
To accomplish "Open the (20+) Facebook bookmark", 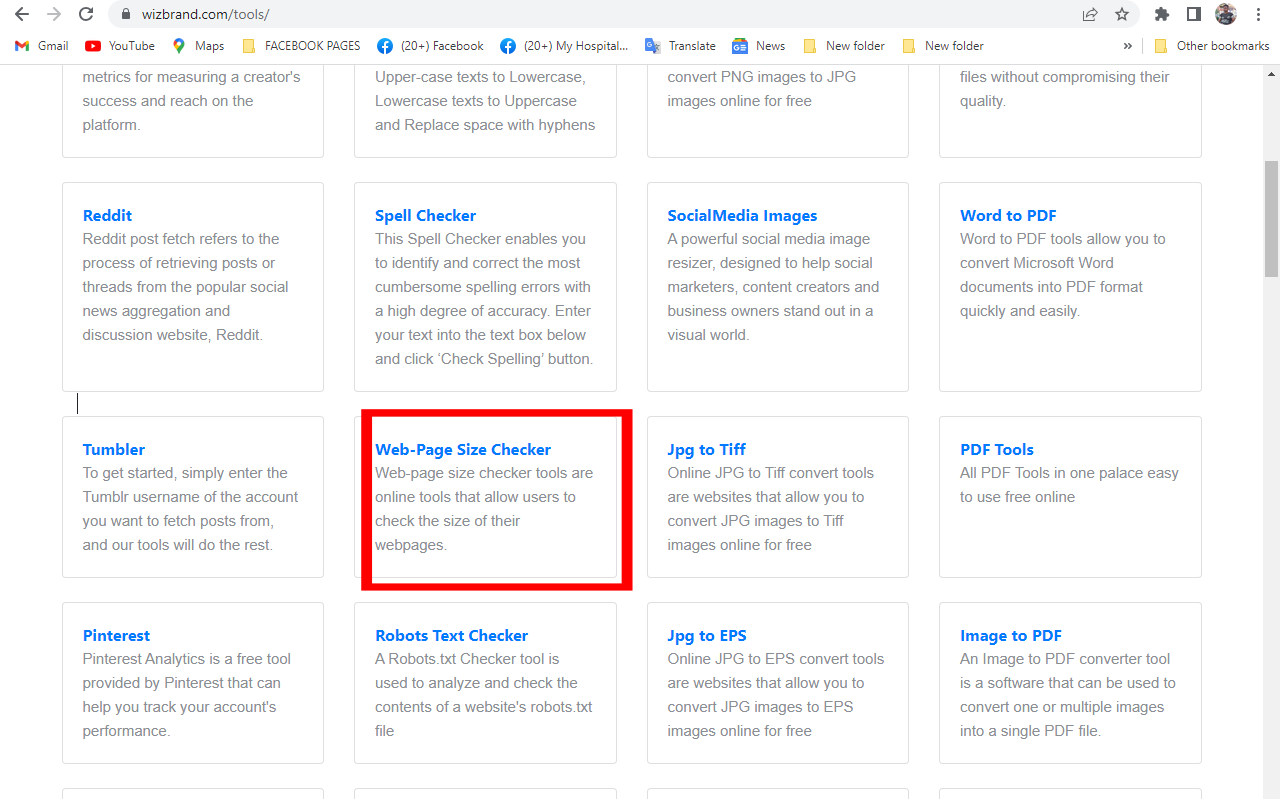I will (x=430, y=46).
